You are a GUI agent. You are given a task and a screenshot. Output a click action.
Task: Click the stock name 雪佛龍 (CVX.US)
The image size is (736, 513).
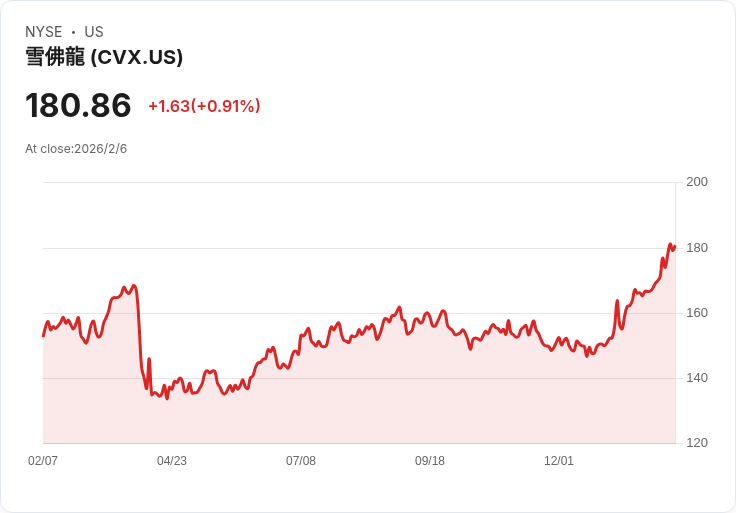pos(104,57)
